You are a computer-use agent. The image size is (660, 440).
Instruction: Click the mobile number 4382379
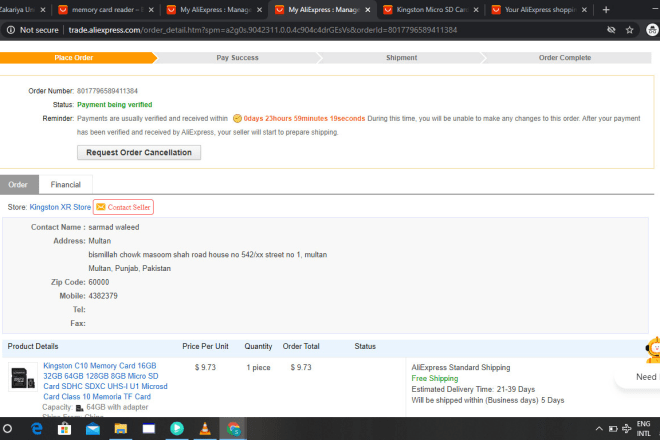click(103, 296)
